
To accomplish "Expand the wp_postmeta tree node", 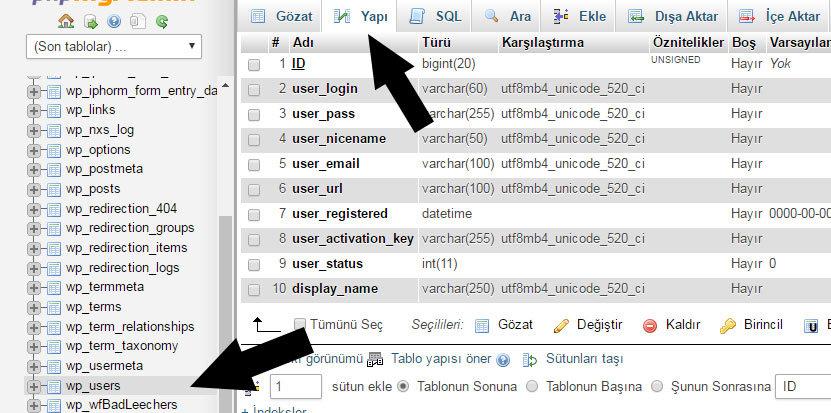I will [x=34, y=169].
